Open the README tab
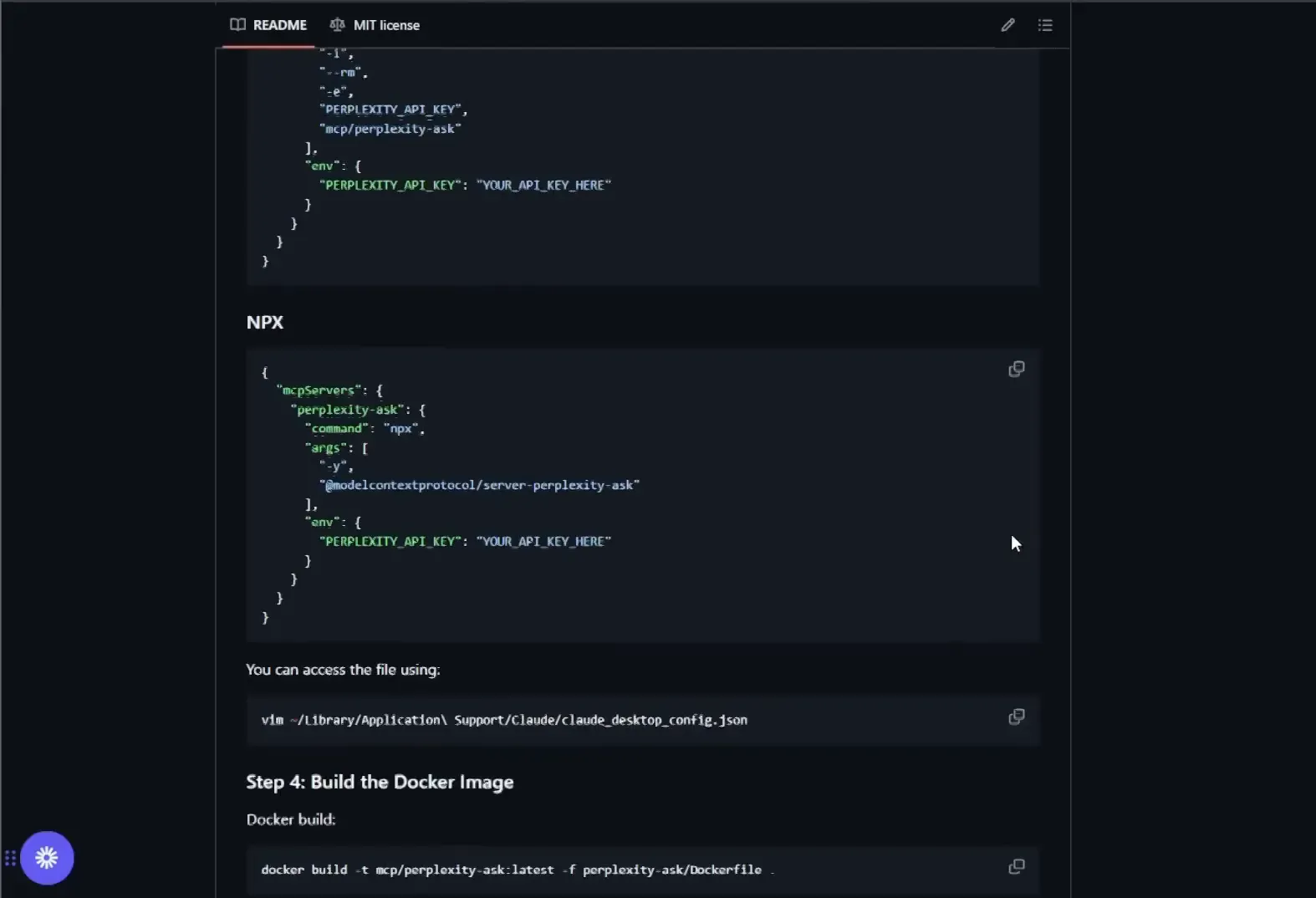 [268, 25]
